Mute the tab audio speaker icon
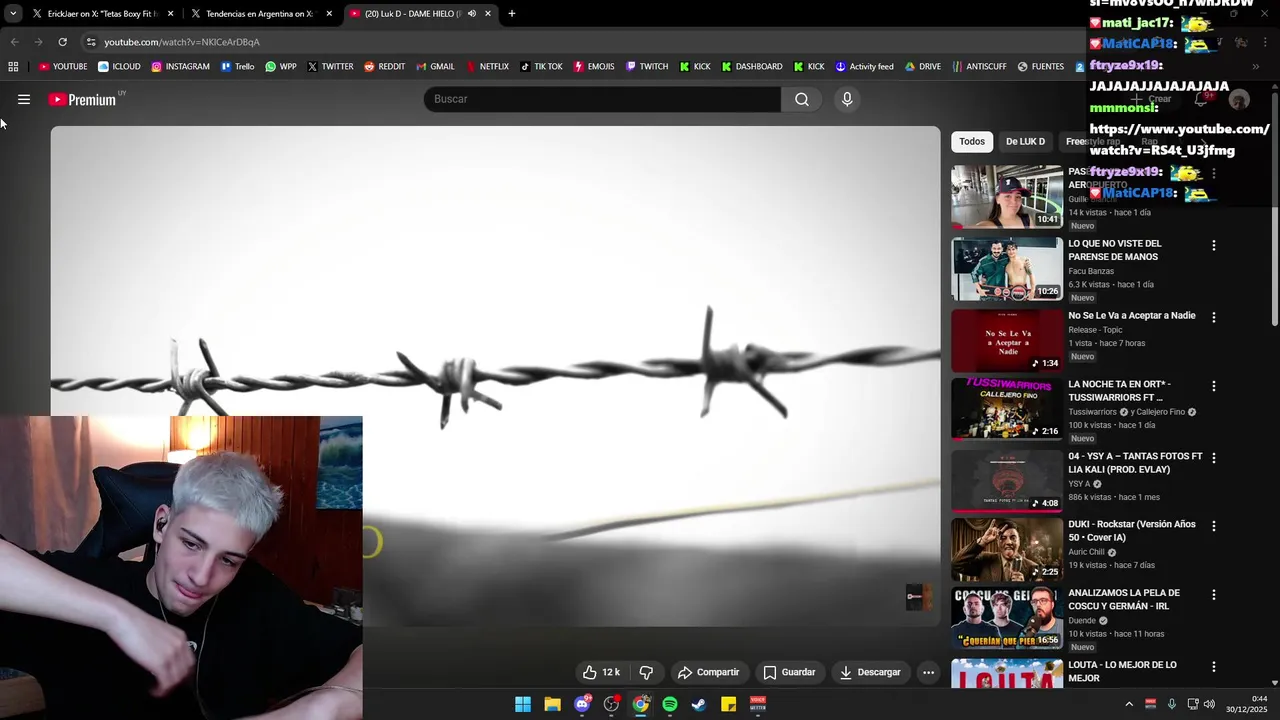1280x720 pixels. point(472,14)
